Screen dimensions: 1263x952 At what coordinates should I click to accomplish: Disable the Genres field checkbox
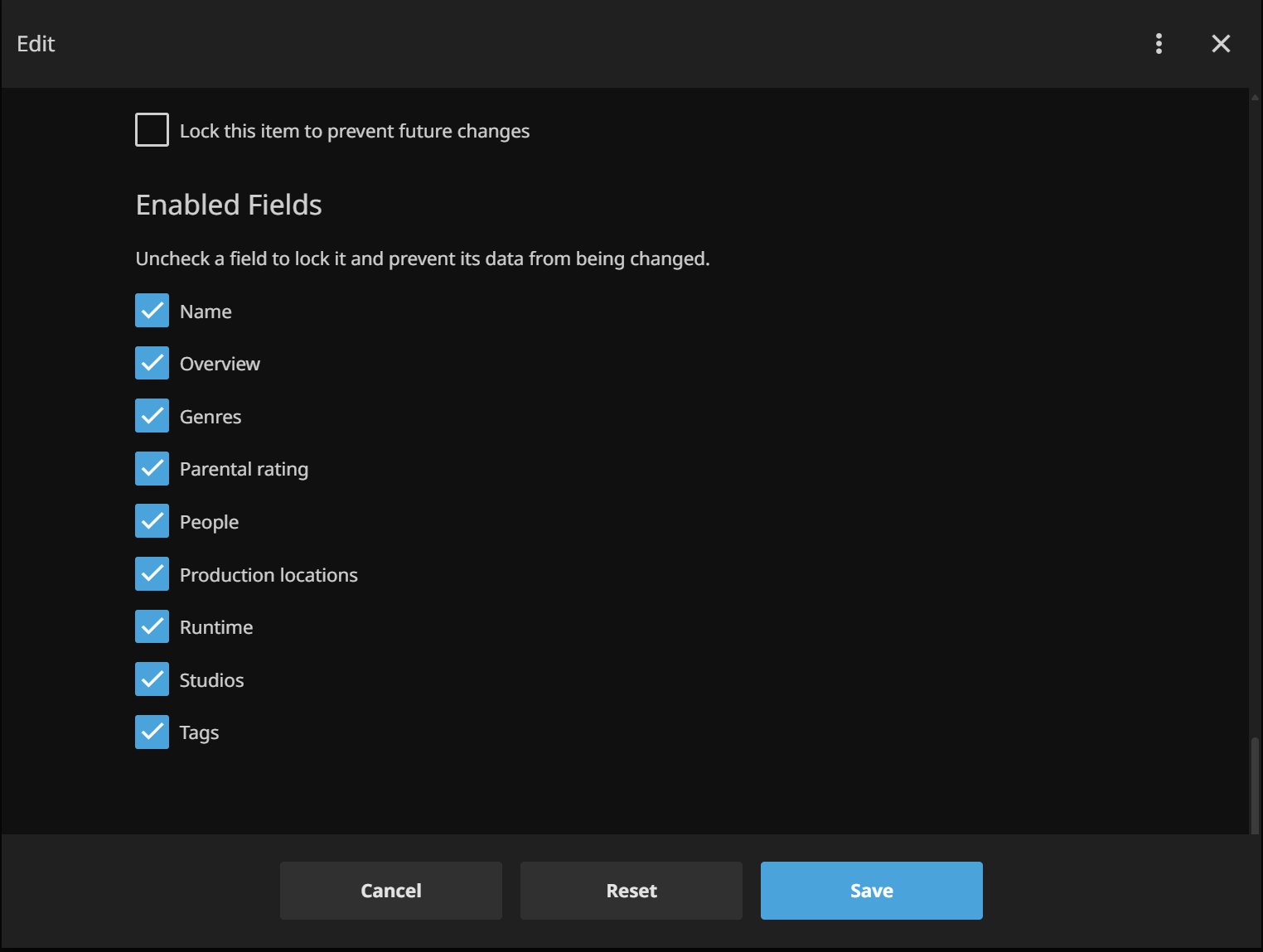(152, 416)
